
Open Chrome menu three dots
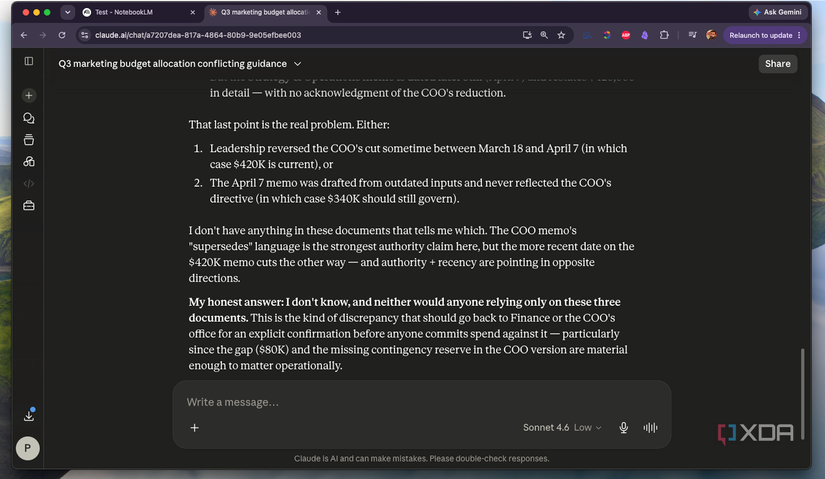(x=799, y=35)
